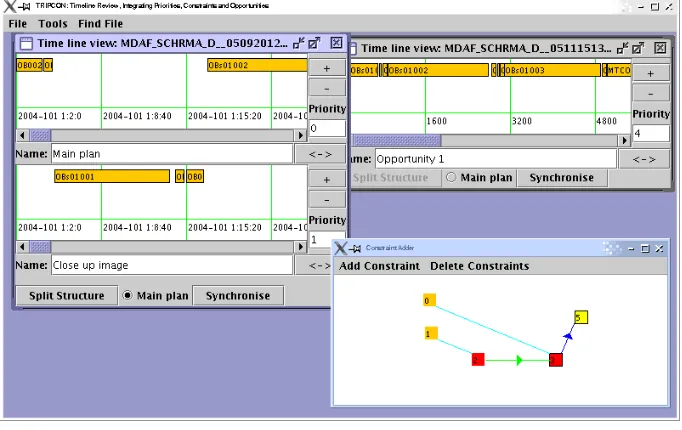This screenshot has height=430, width=682.
Task: Select red node 3 in constraint graph
Action: click(555, 360)
